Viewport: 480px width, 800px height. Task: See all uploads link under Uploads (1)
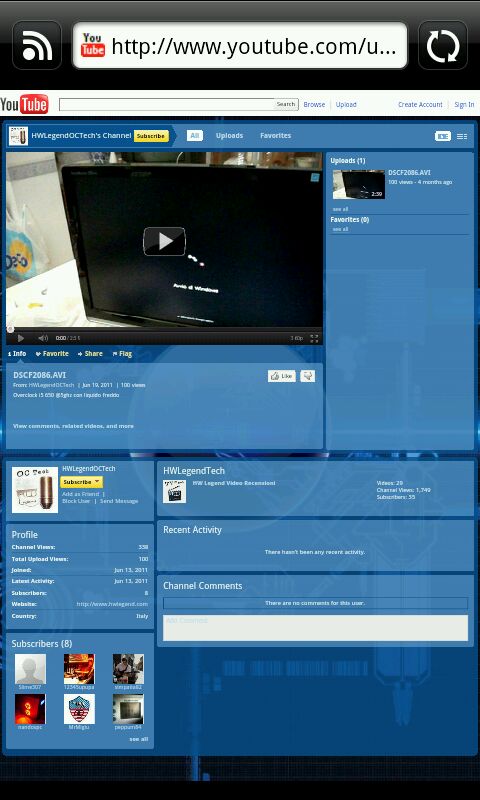pos(340,209)
